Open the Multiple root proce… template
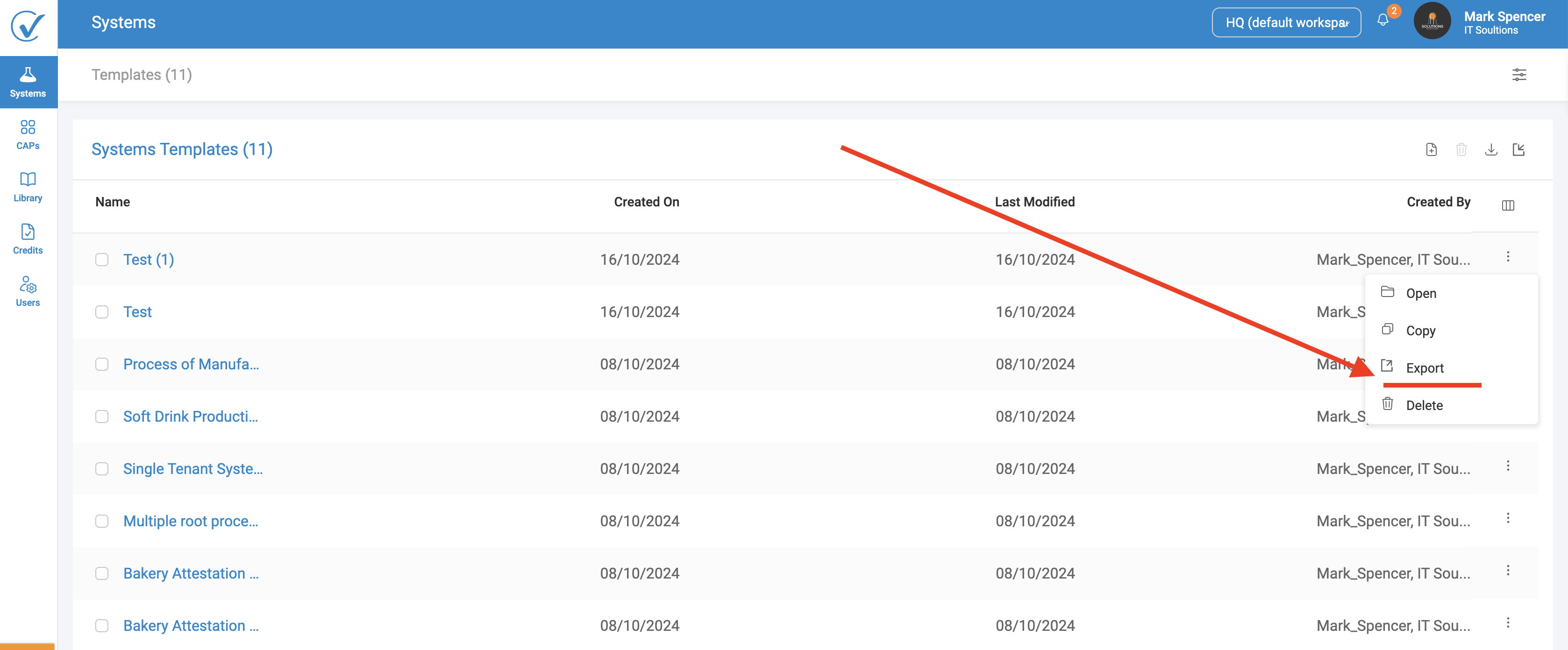Screen dimensions: 1568x650 coord(191,522)
